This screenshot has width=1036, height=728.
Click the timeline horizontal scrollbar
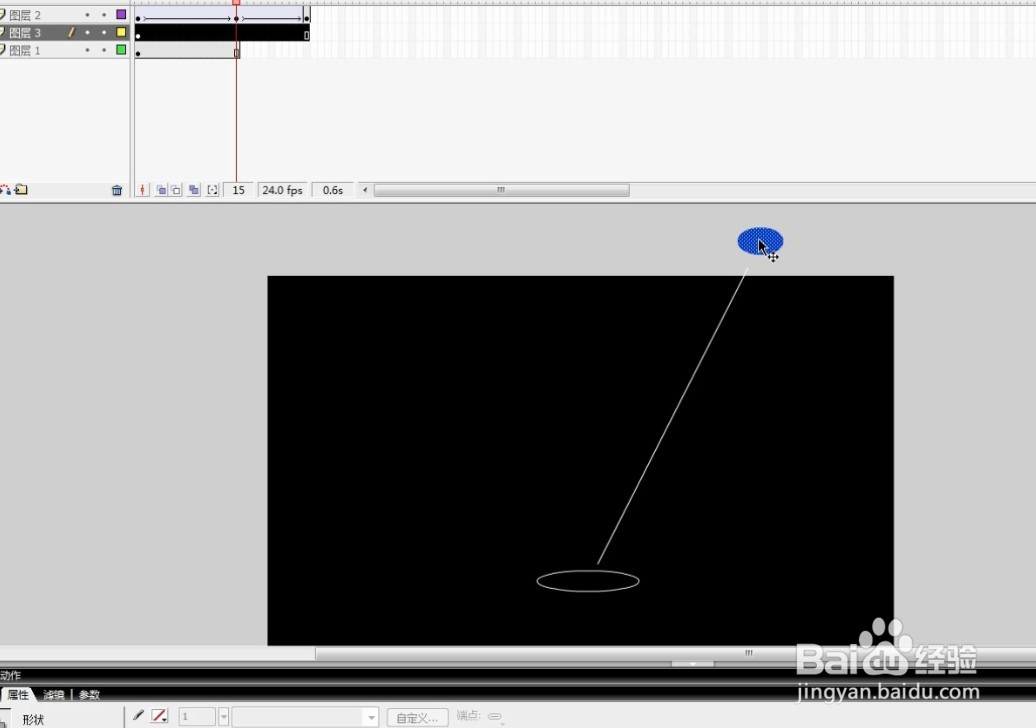[501, 190]
